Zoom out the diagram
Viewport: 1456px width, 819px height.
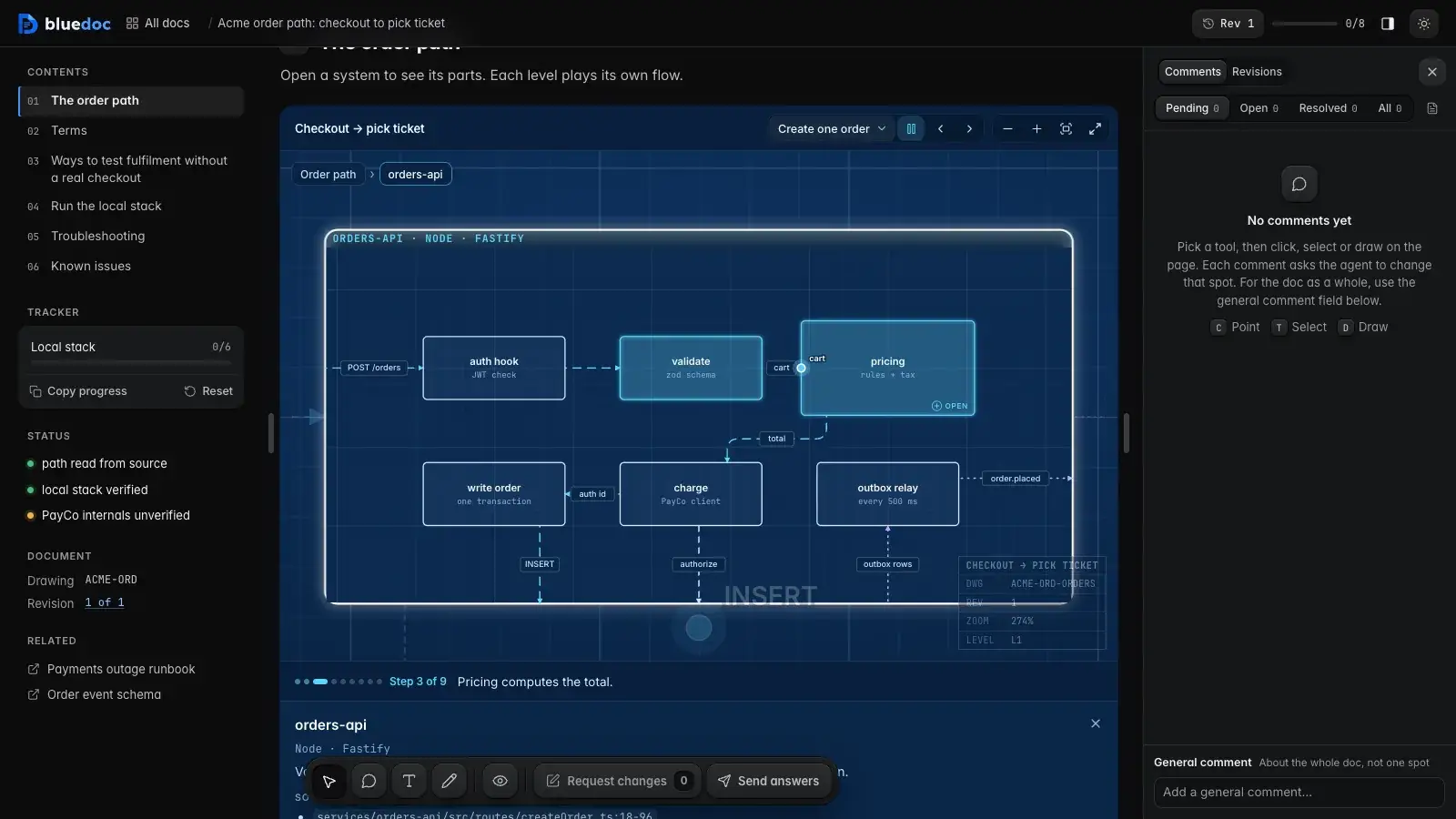[1007, 129]
